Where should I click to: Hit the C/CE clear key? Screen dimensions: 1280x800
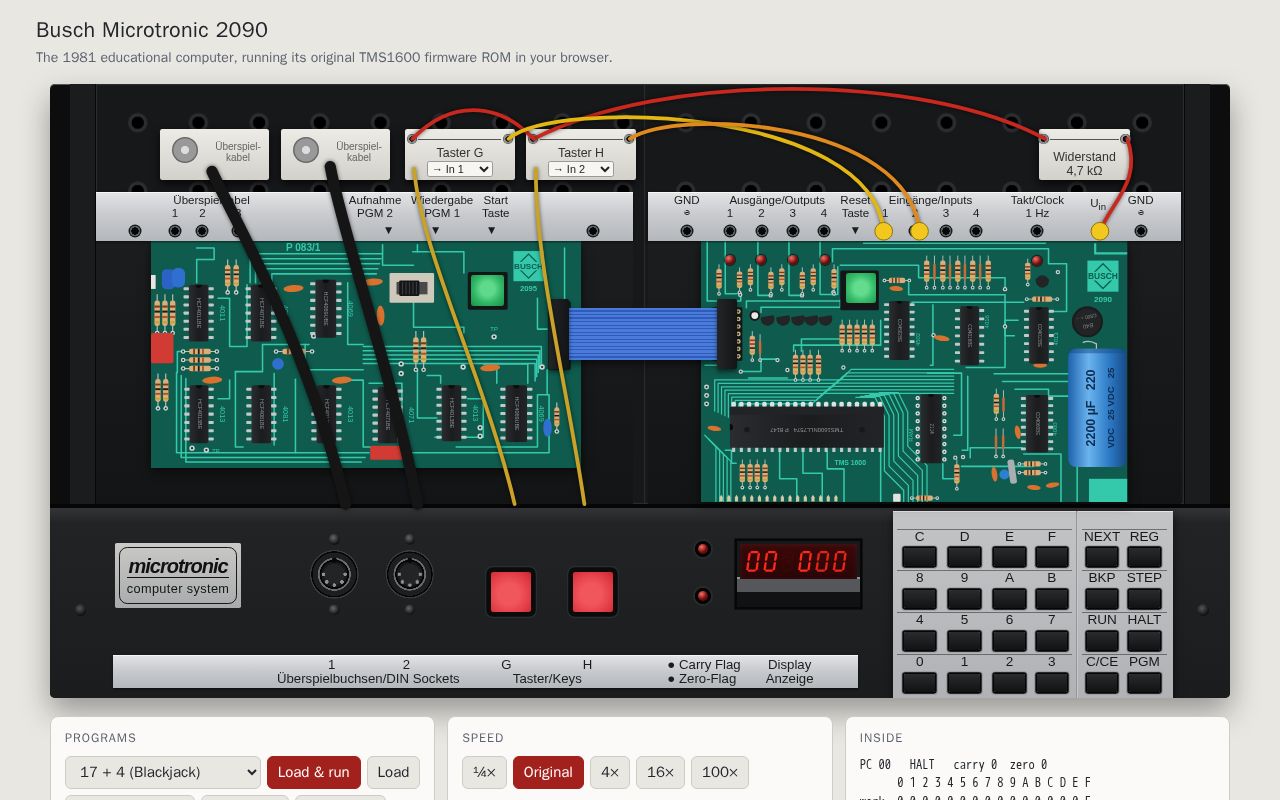(1101, 682)
